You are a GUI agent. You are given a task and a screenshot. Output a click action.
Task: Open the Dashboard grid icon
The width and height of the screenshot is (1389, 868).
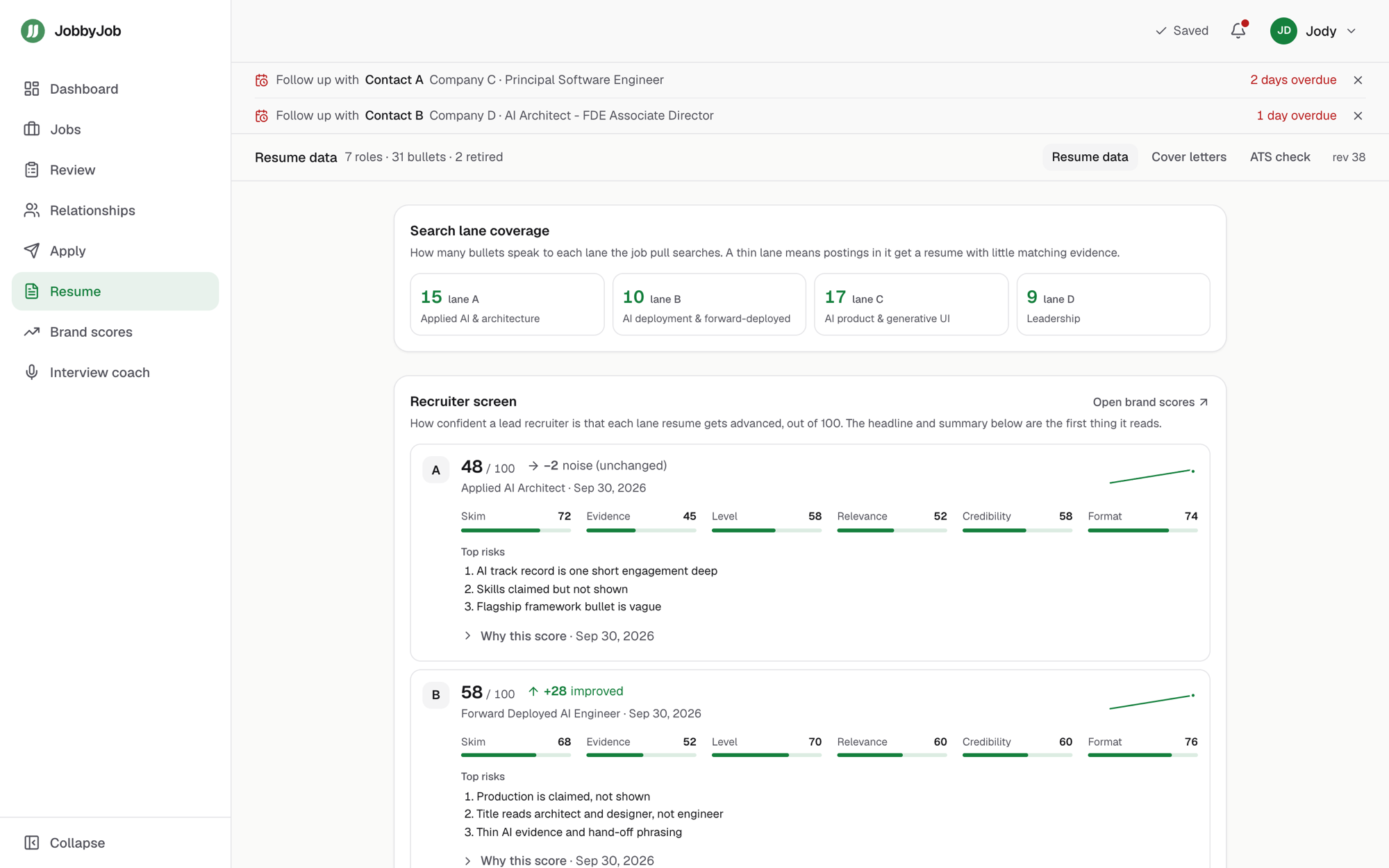click(x=31, y=89)
